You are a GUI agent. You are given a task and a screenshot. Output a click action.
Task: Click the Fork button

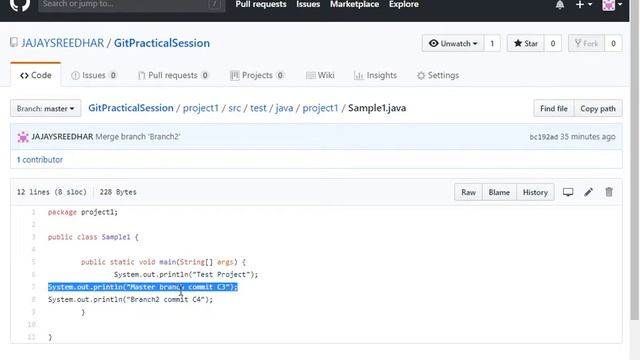[587, 43]
